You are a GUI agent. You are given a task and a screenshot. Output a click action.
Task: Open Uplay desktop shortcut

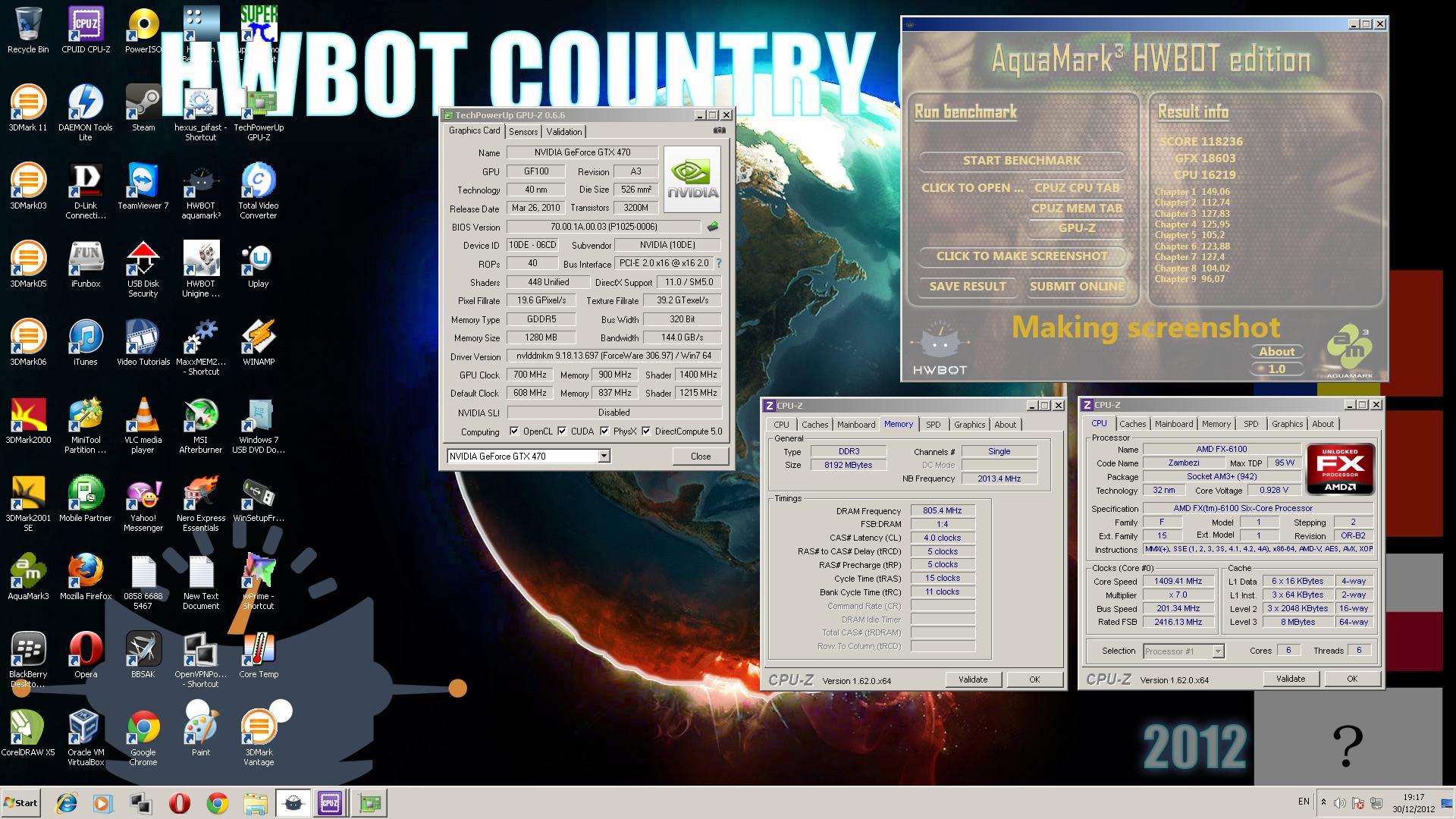(x=259, y=265)
